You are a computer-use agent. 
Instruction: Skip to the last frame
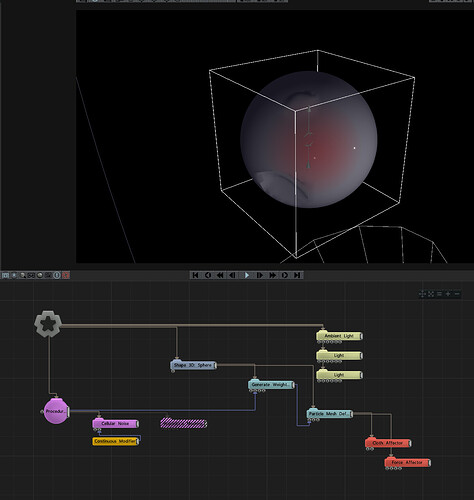tap(297, 275)
